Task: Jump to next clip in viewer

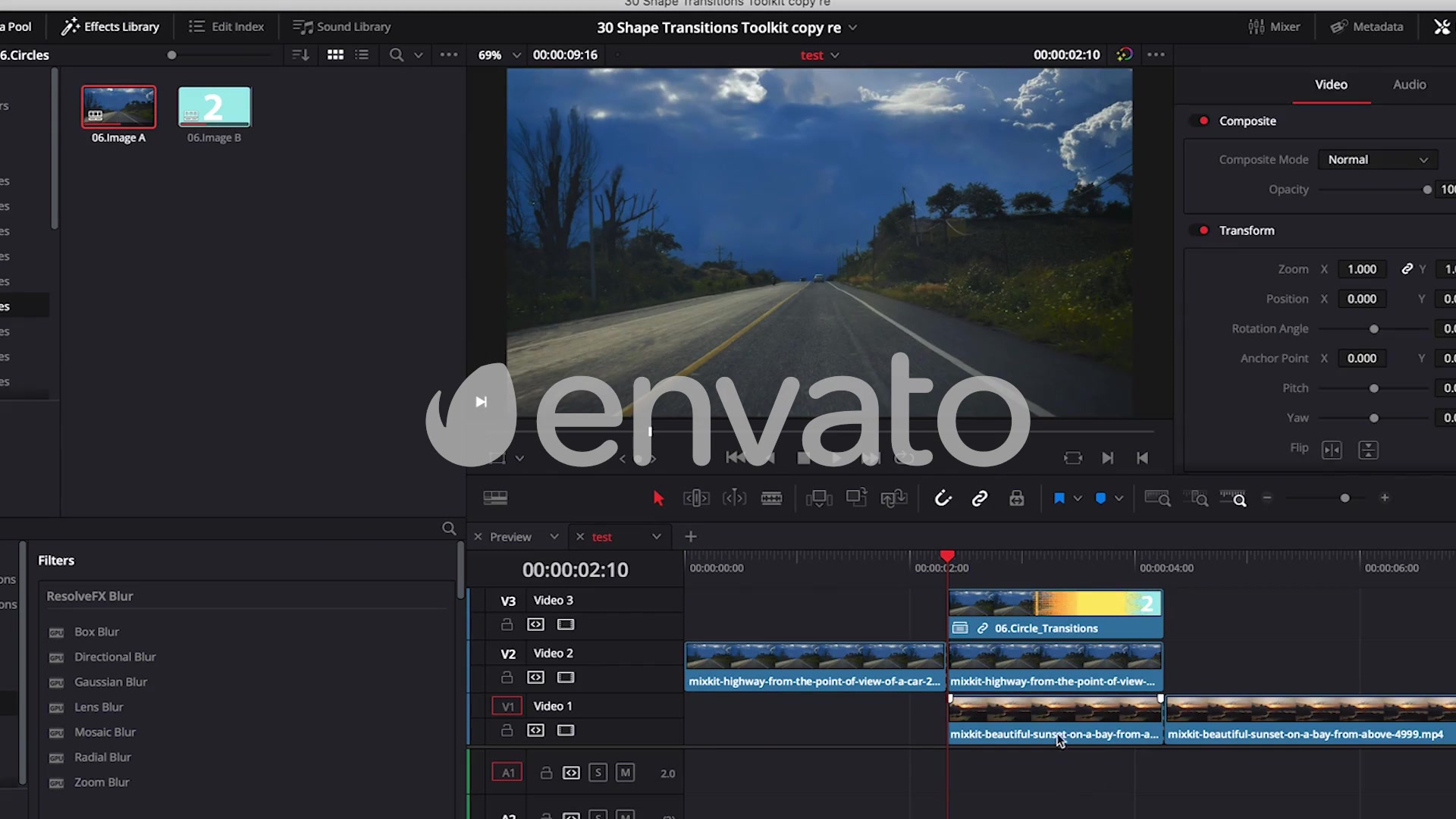Action: pyautogui.click(x=1107, y=458)
